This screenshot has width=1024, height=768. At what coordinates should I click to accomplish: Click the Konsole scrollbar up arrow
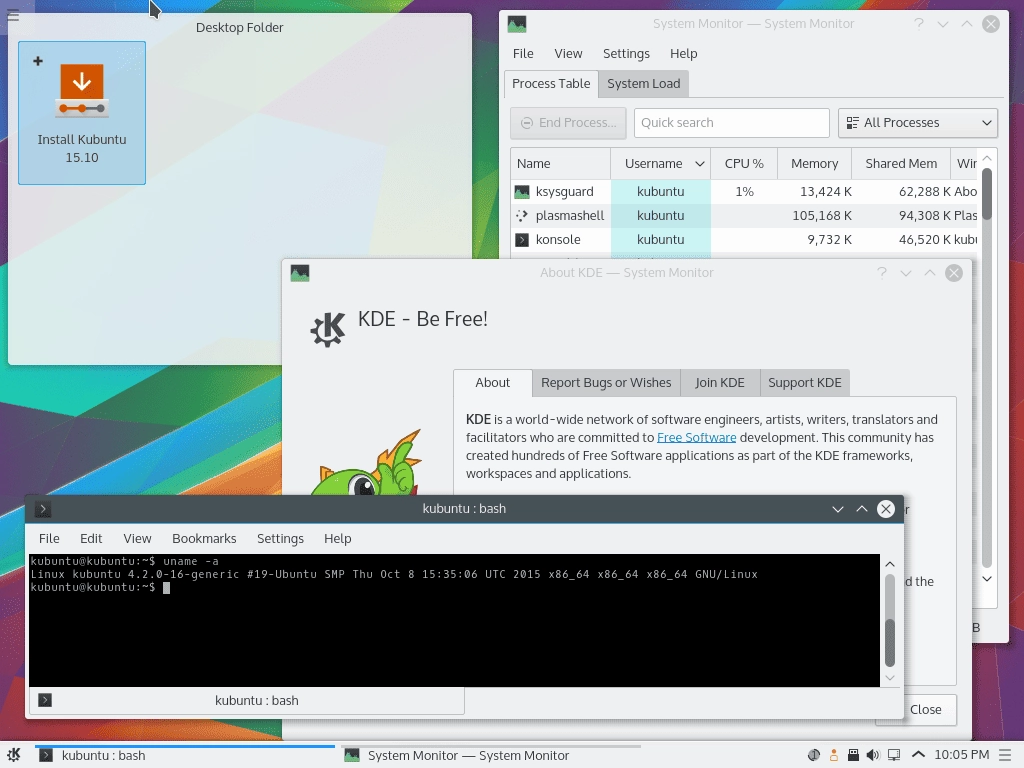click(x=889, y=564)
